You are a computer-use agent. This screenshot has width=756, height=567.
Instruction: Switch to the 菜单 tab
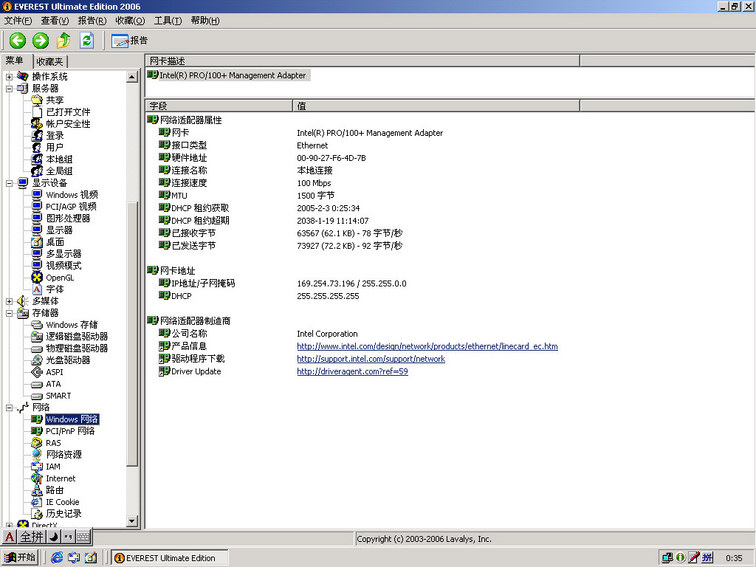click(x=15, y=61)
